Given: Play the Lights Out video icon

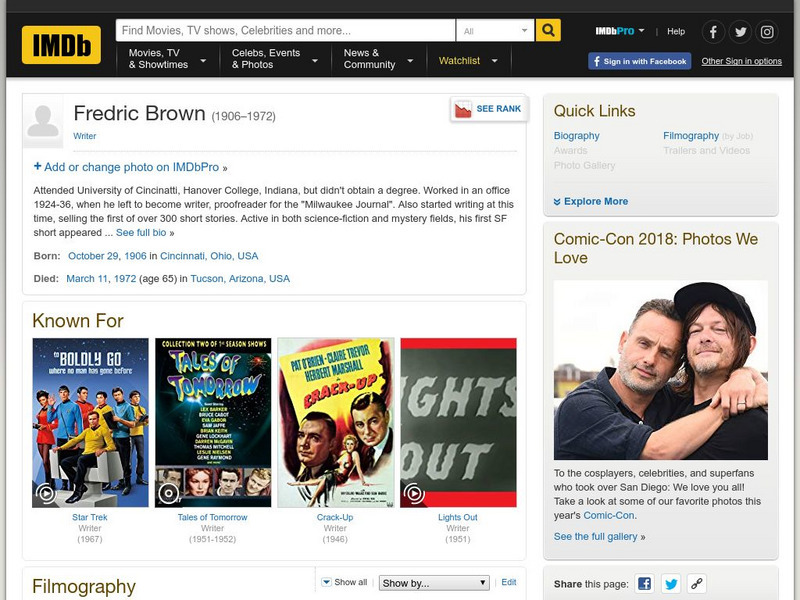Looking at the screenshot, I should [414, 493].
